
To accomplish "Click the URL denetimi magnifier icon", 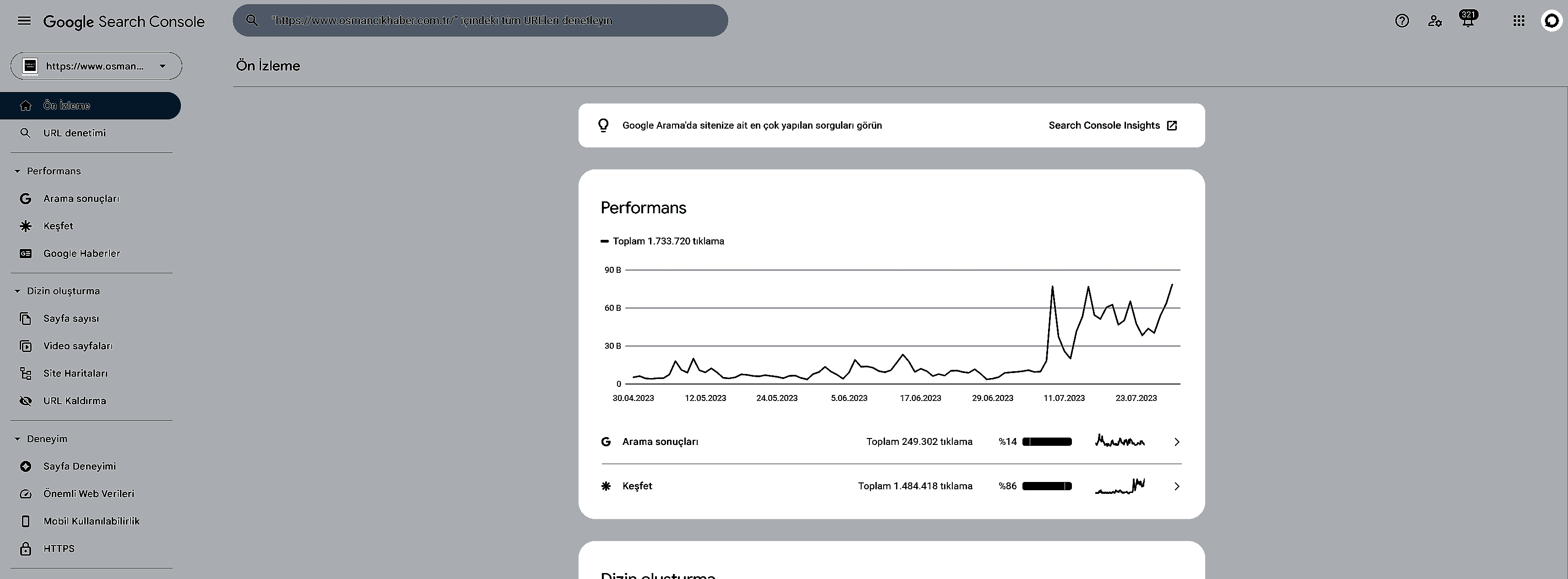I will pos(26,133).
